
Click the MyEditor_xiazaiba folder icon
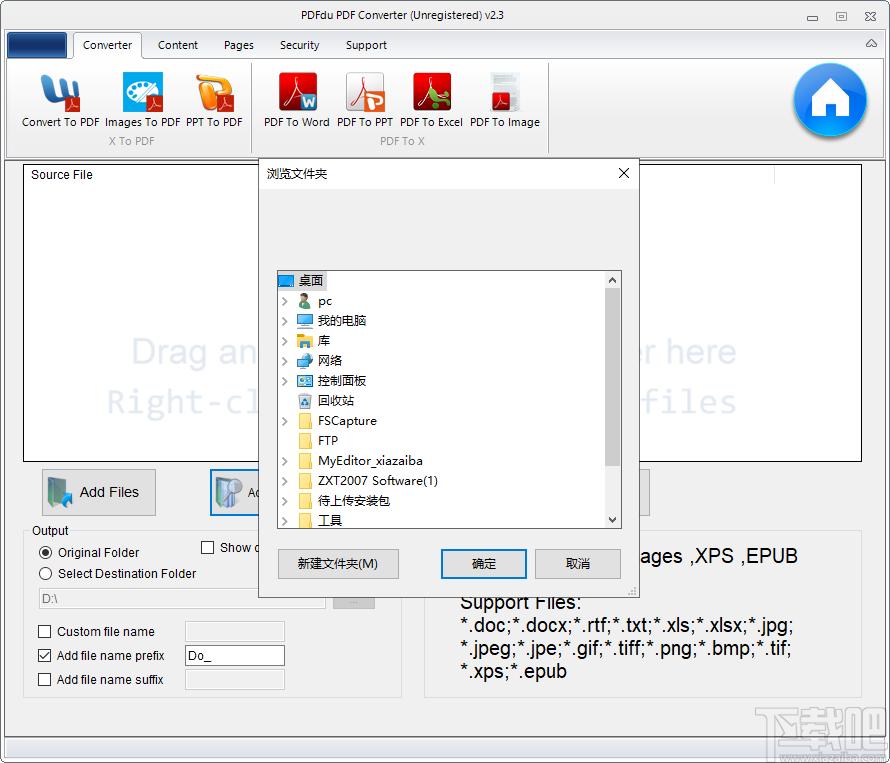tap(305, 460)
